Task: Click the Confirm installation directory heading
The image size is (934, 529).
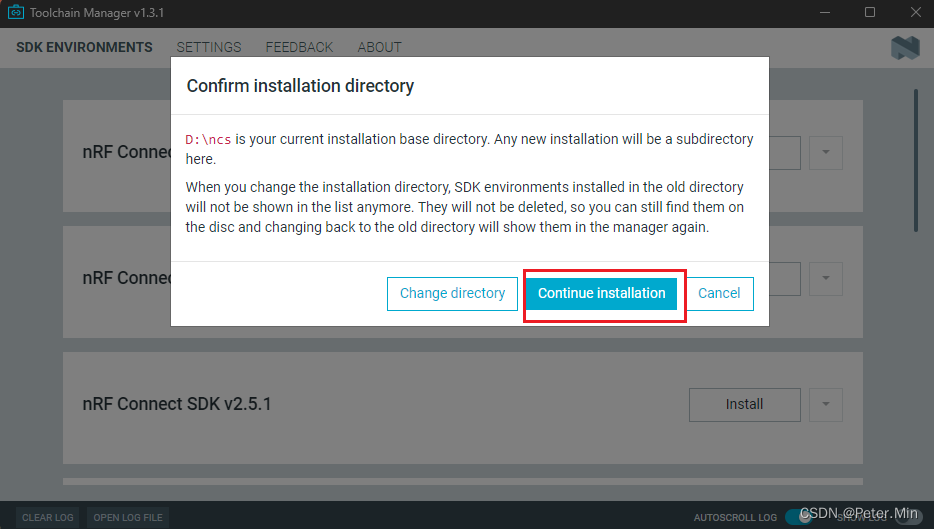Action: click(x=300, y=86)
